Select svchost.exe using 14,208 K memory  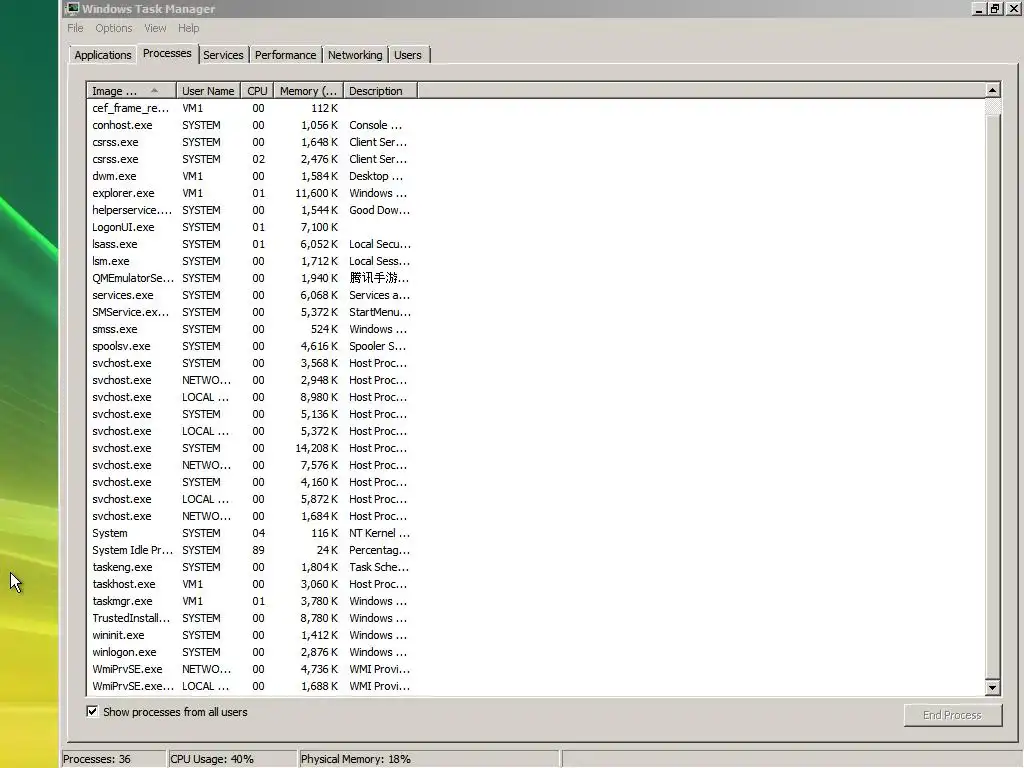click(251, 448)
